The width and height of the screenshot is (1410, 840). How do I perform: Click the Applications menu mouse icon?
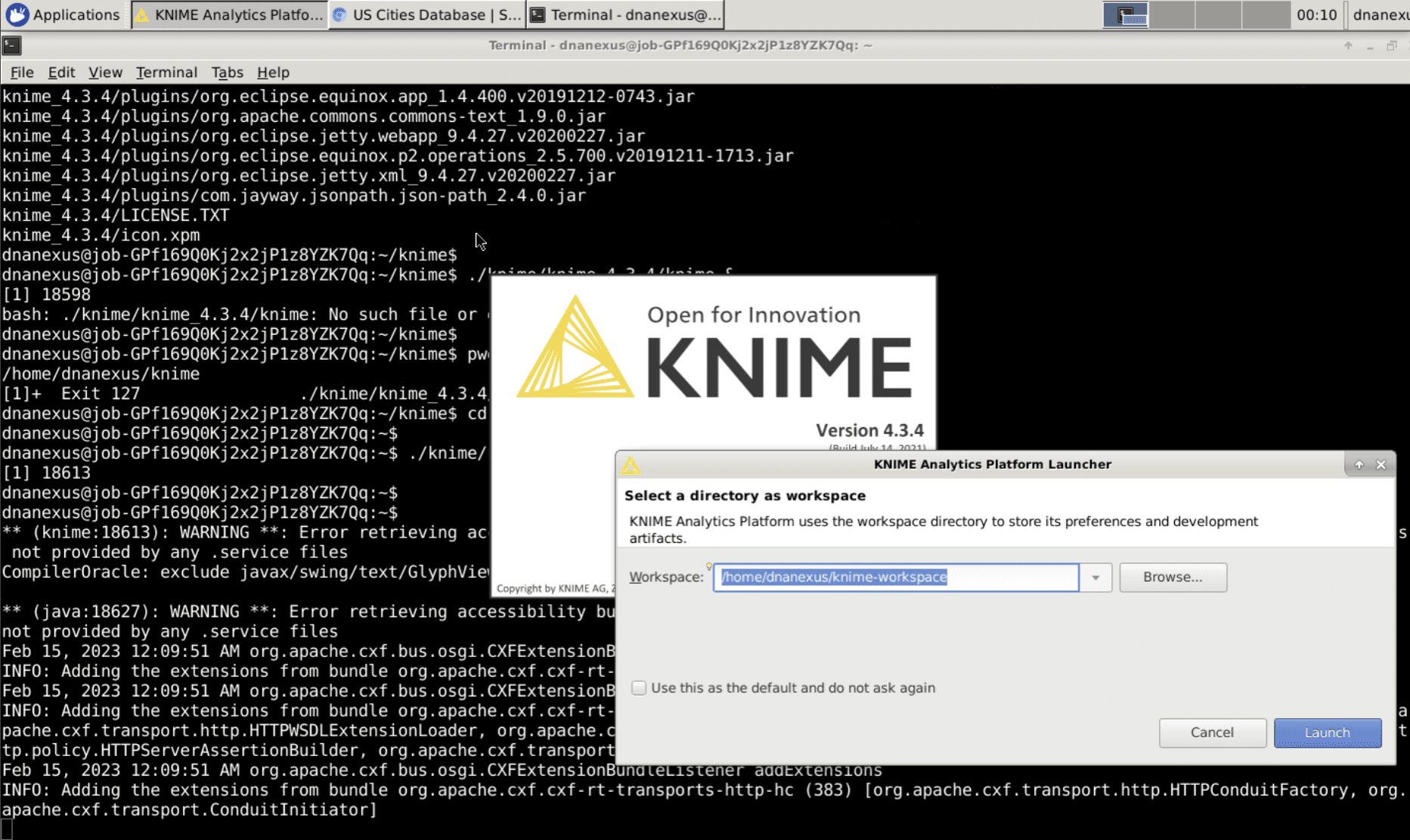pyautogui.click(x=17, y=14)
